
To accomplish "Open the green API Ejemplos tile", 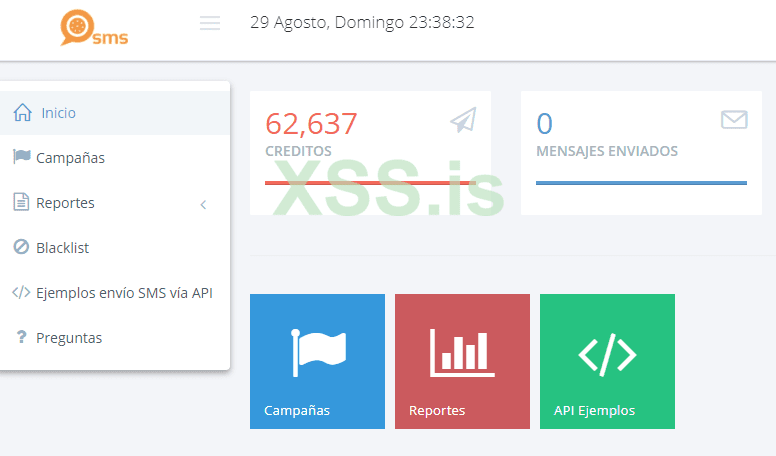I will 607,361.
